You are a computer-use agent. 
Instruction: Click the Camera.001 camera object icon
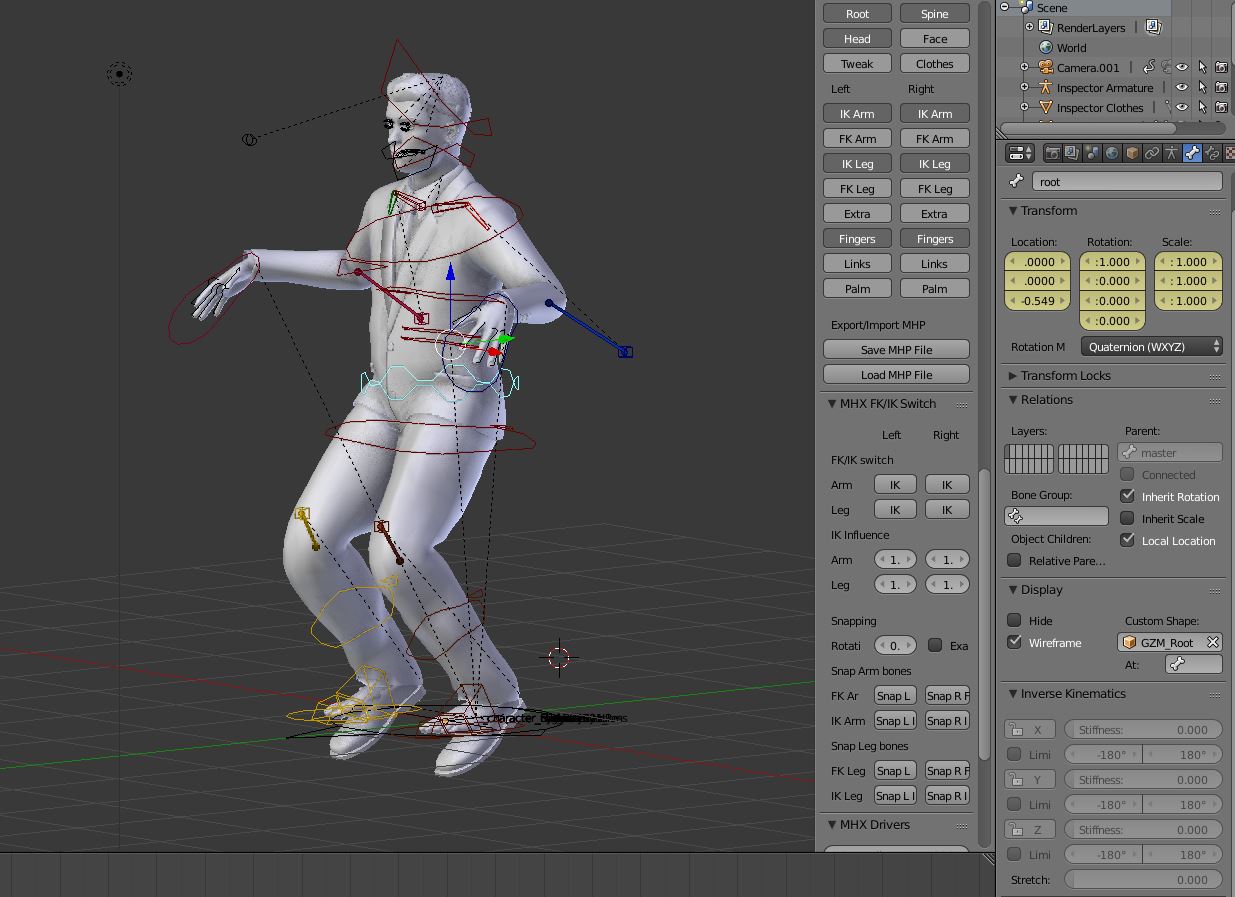coord(1046,67)
